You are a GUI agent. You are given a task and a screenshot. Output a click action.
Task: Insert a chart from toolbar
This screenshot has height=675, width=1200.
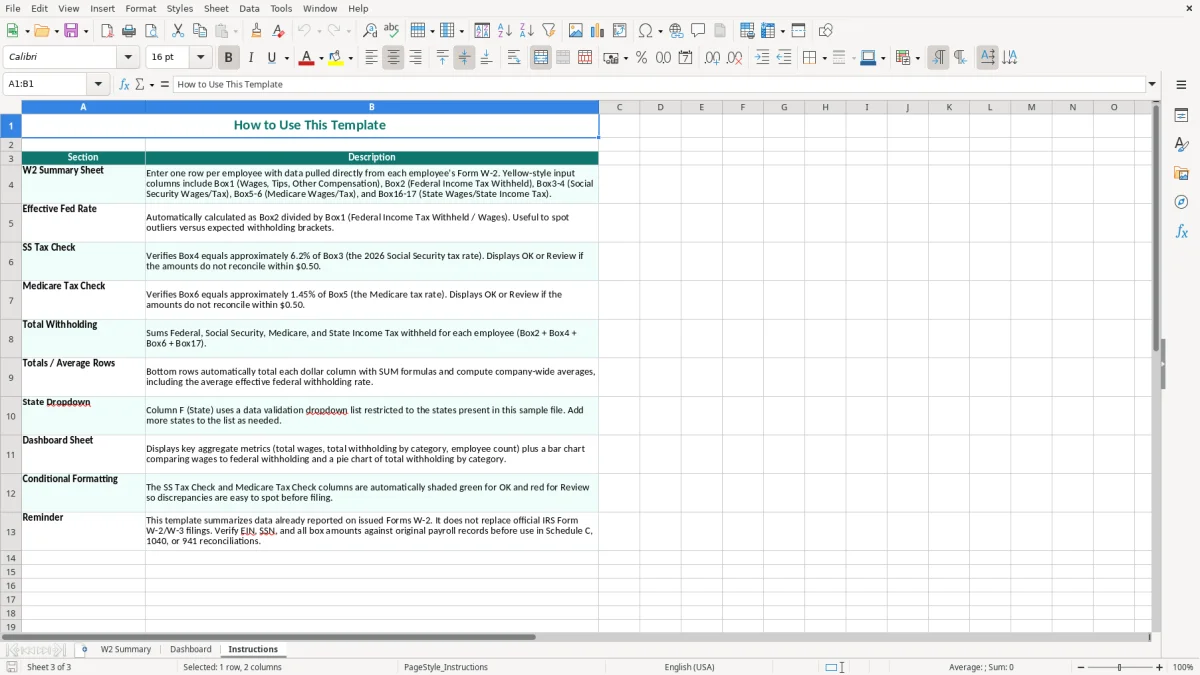(598, 31)
